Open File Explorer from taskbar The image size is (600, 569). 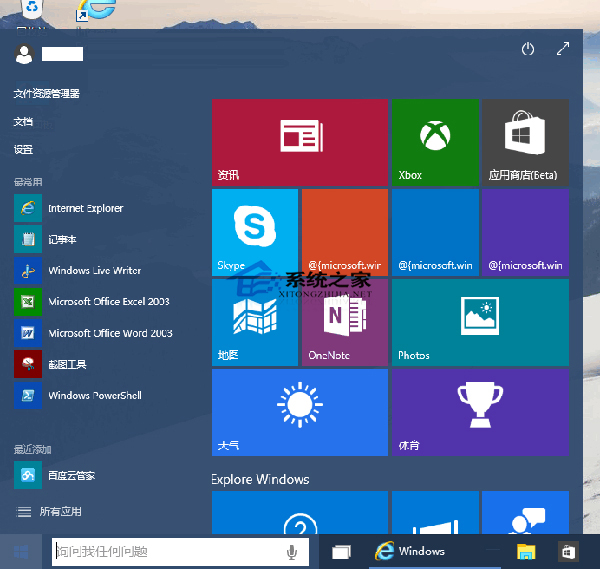click(x=526, y=552)
